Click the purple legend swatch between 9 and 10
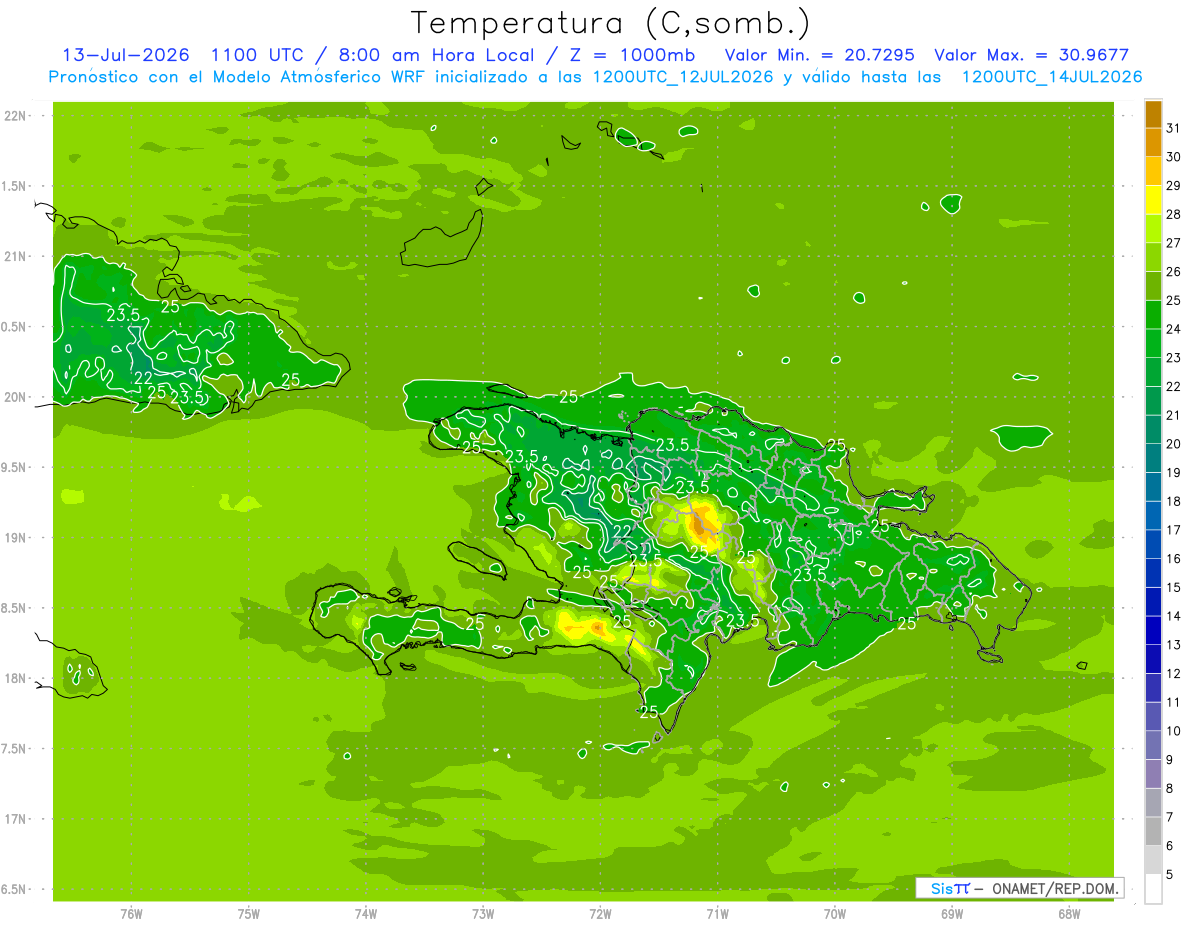 pyautogui.click(x=1153, y=746)
